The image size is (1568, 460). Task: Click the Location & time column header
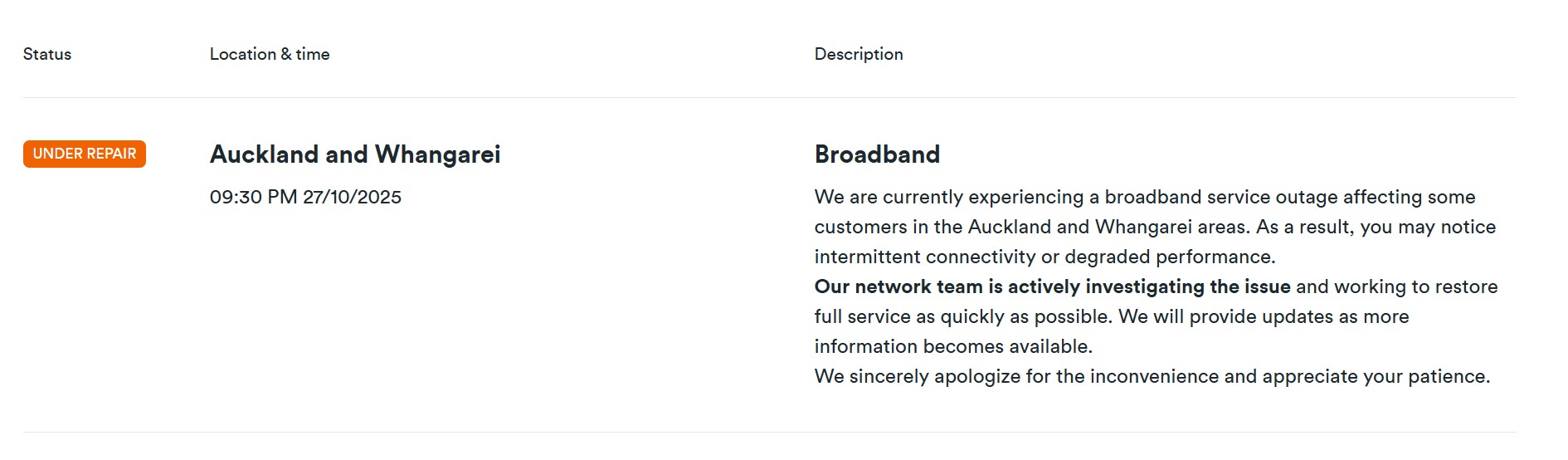270,54
